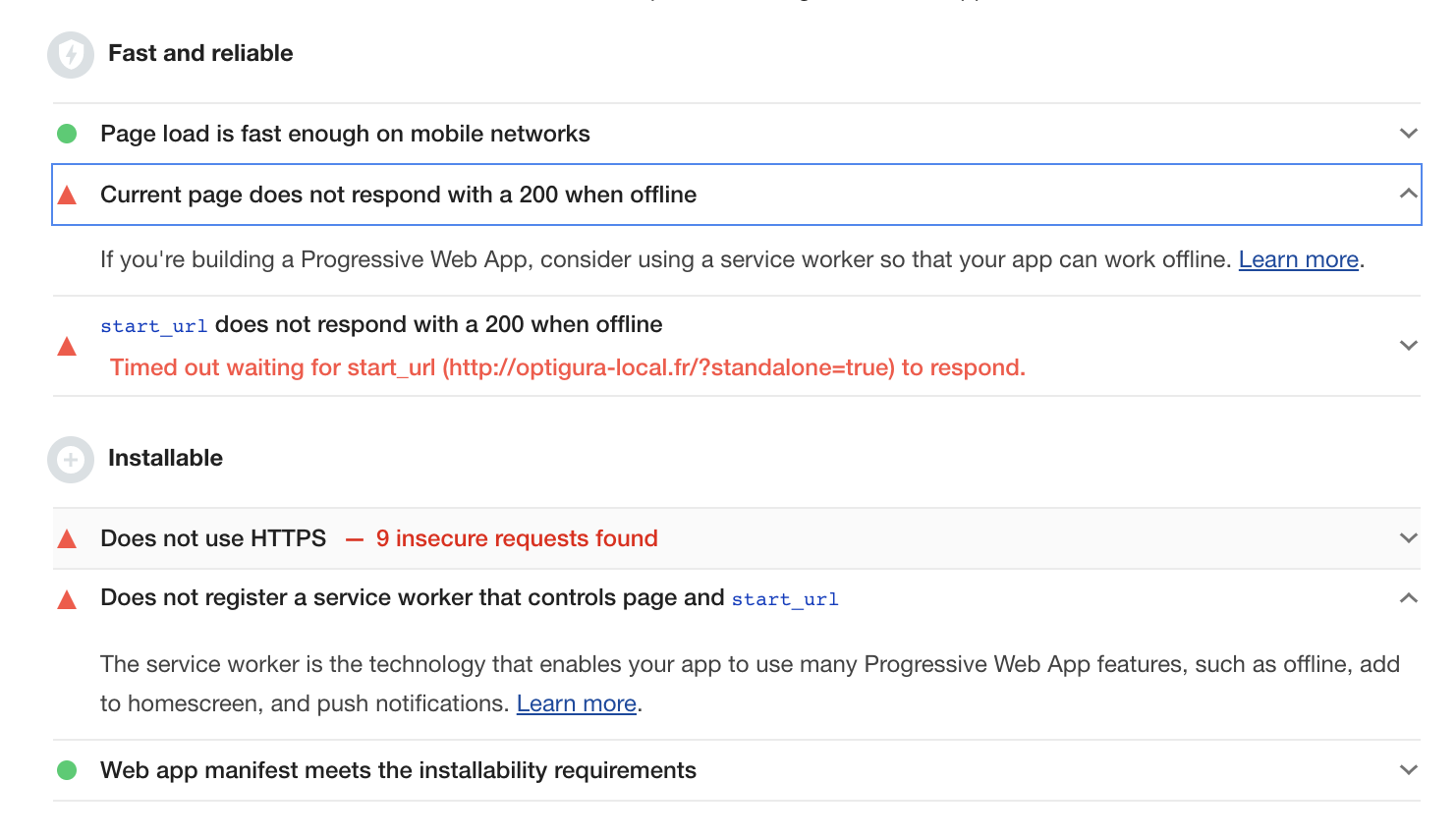Click green pass dot beside Page load audit
Viewport: 1456px width, 839px height.
pos(67,134)
